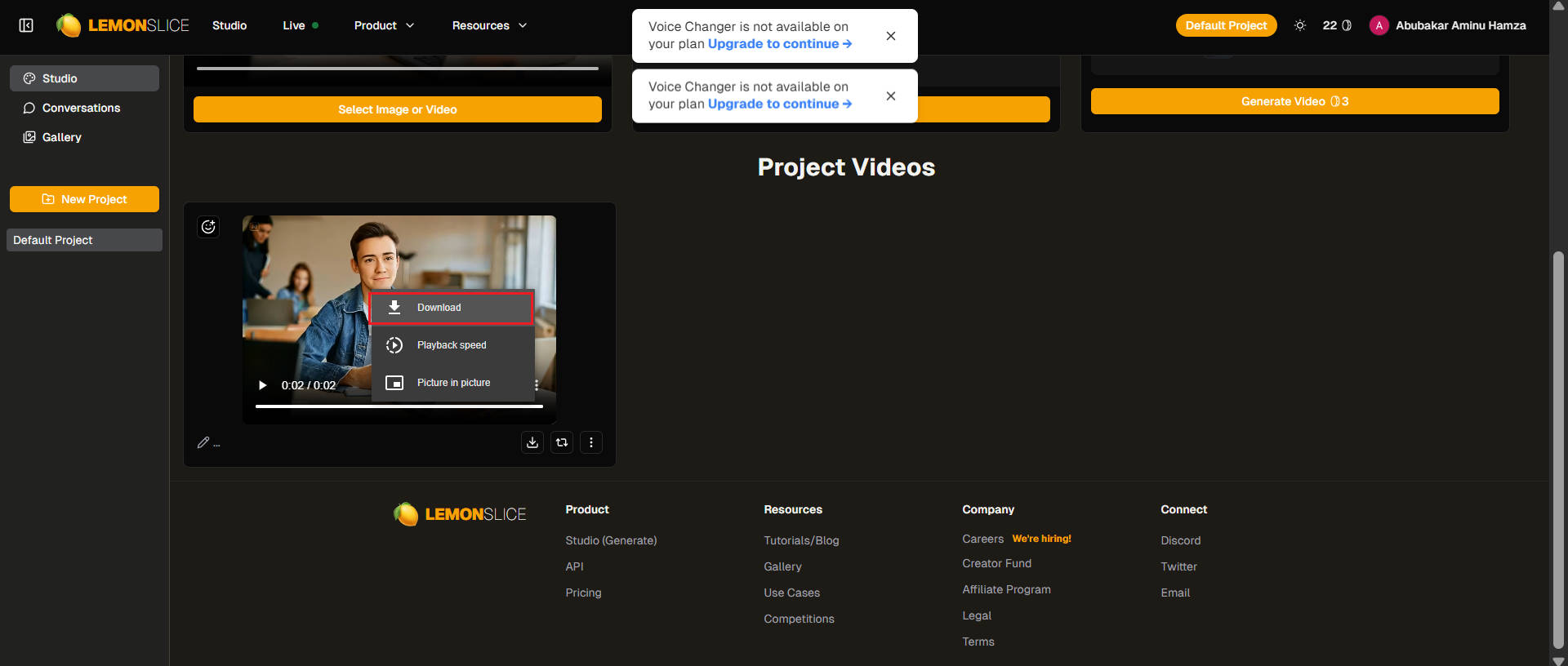Viewport: 1568px width, 666px height.
Task: Open the Abubakar Aminu Hamza account menu
Action: click(x=1448, y=25)
